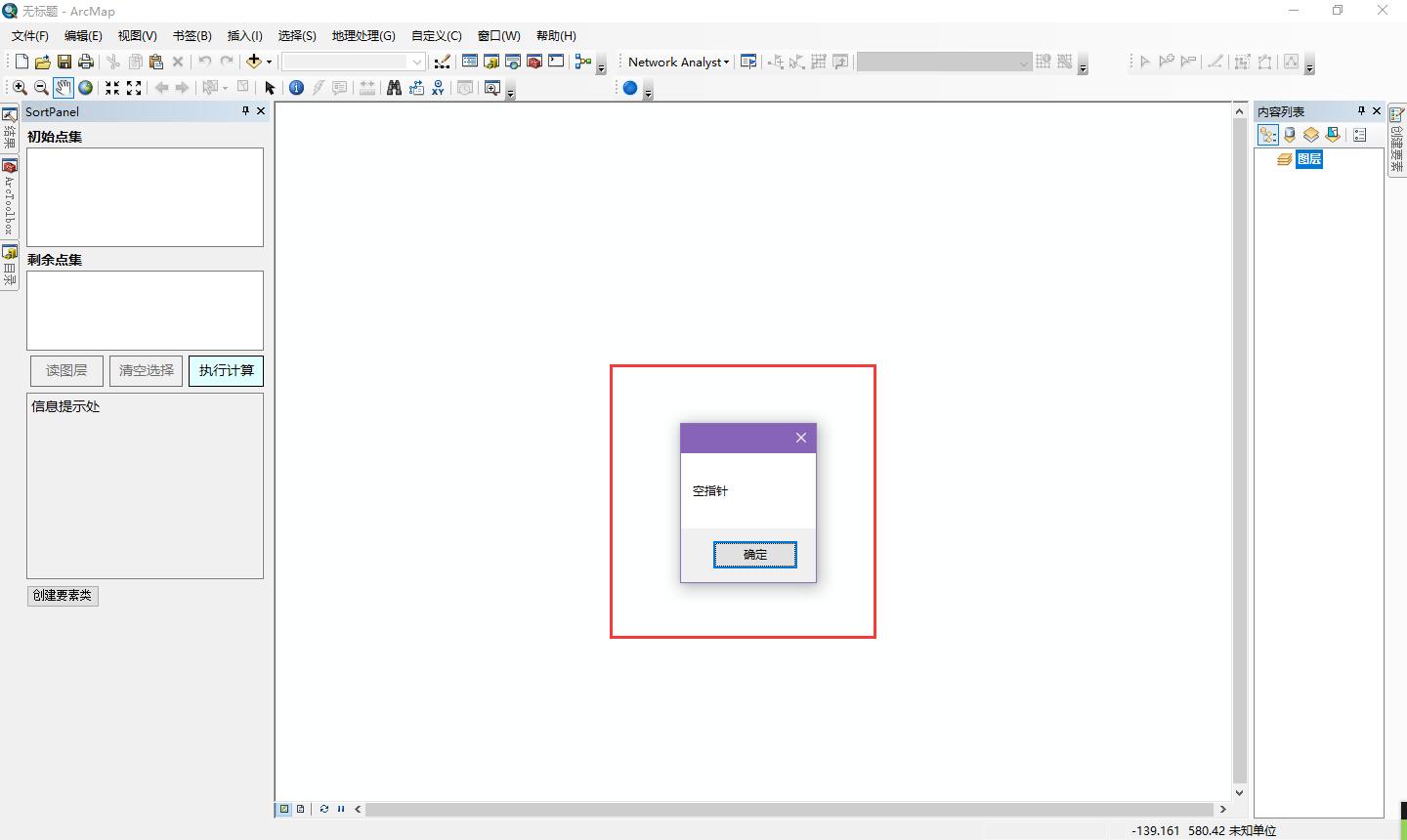Open a map document with the folder icon
Image resolution: width=1407 pixels, height=840 pixels.
click(x=43, y=62)
